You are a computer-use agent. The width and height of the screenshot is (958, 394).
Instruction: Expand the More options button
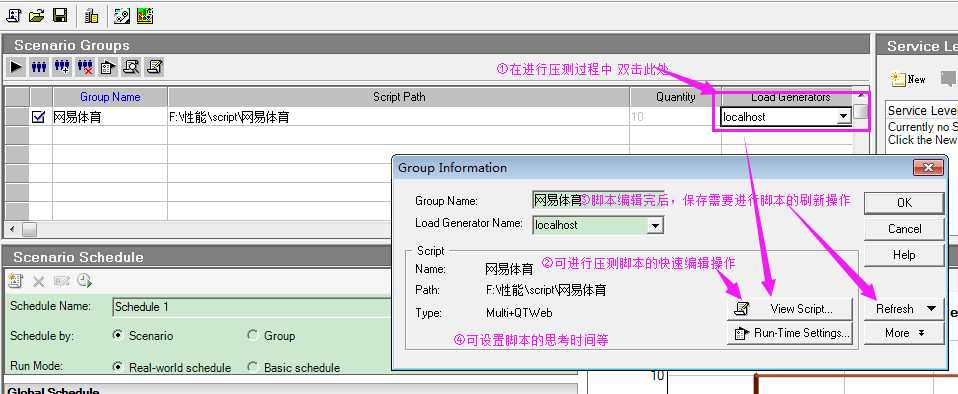[x=904, y=333]
